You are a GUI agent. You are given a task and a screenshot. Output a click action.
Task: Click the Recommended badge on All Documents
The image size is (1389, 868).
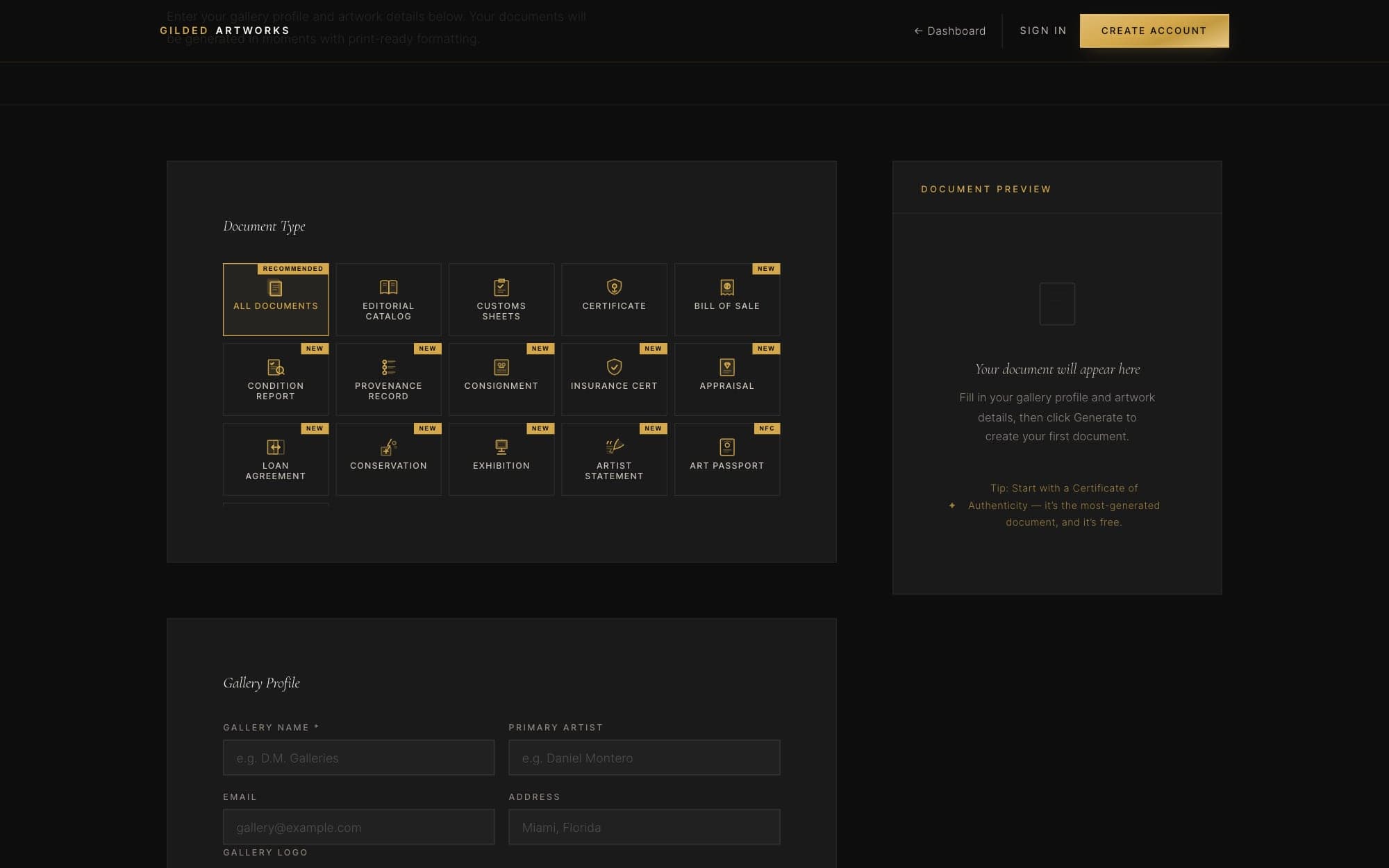point(293,269)
